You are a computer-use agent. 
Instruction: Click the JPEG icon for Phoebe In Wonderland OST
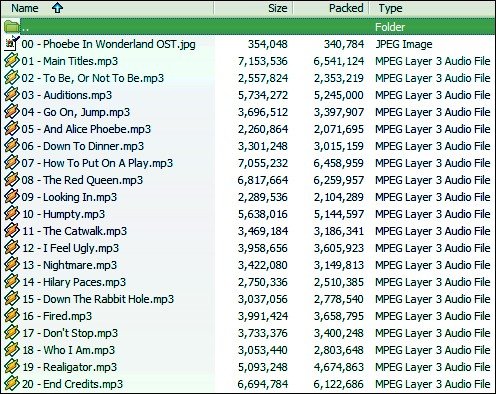[11, 44]
